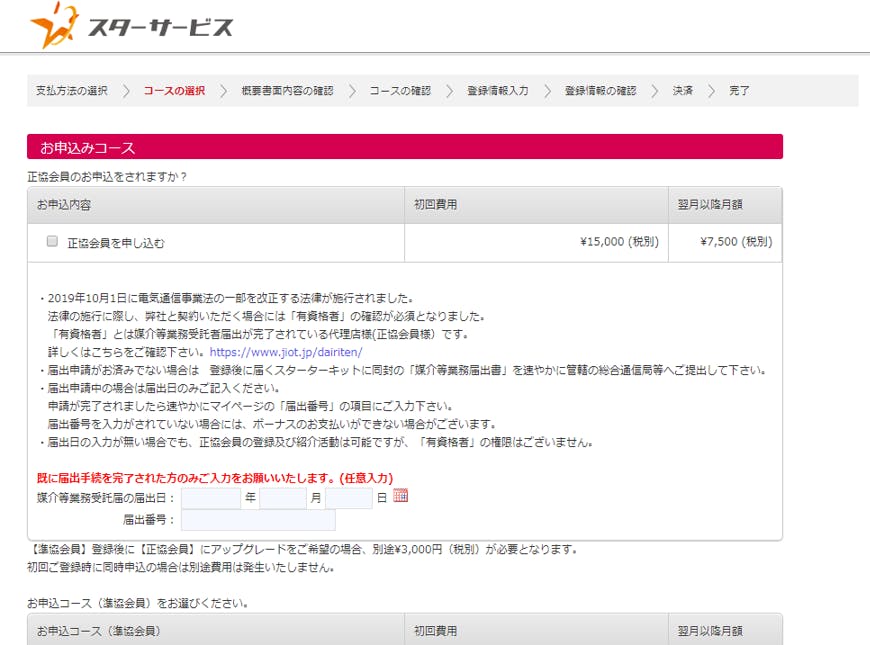Go to コースの確認 step
The image size is (870, 645).
click(400, 91)
